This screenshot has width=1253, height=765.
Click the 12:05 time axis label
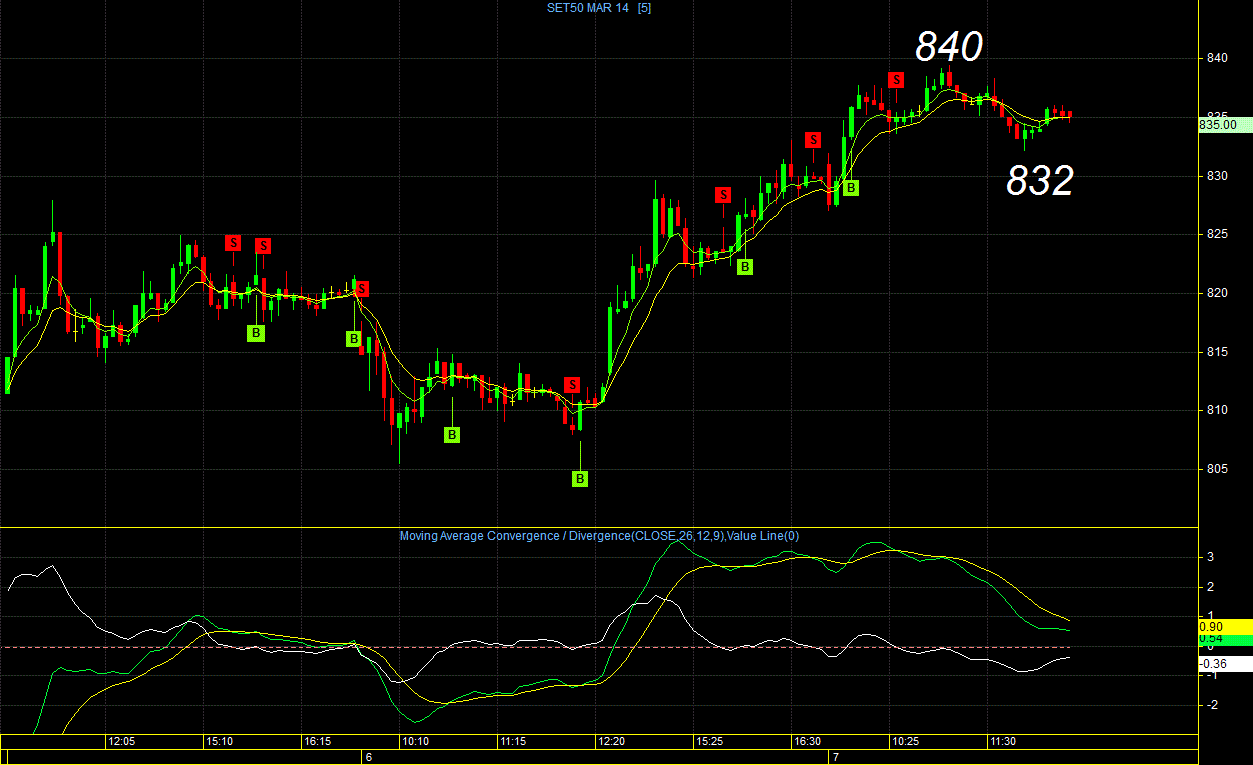click(x=122, y=742)
